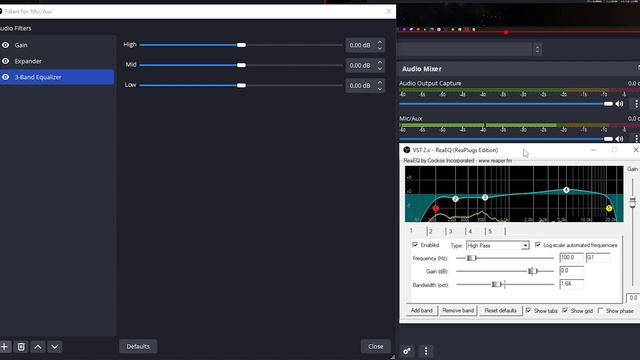Click the Frequency value field 100.0

[x=571, y=258]
